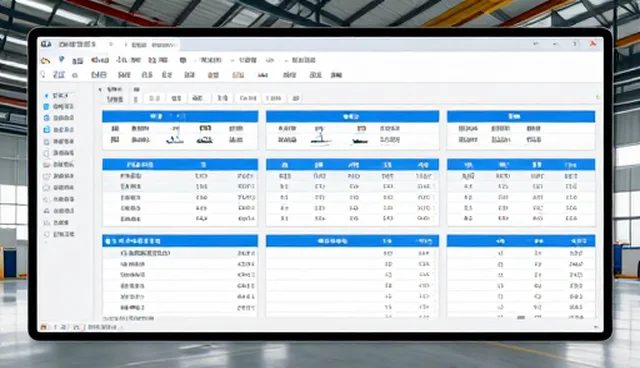Click the yellow curved-arrow icon in the top toolbar
640x368 pixels.
click(45, 60)
